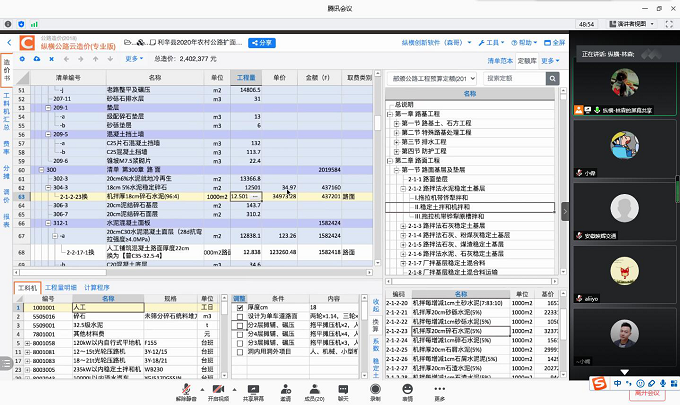This screenshot has height=405, width=680.
Task: Open the 更多 dropdown in left toolbar
Action: point(134,59)
